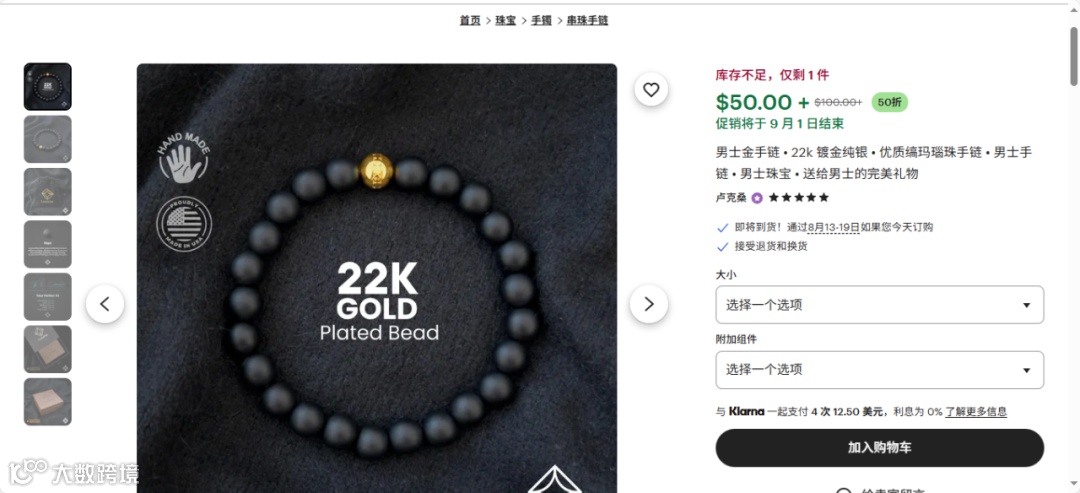The width and height of the screenshot is (1080, 493).
Task: Click the page vertical scrollbar
Action: (x=1074, y=55)
